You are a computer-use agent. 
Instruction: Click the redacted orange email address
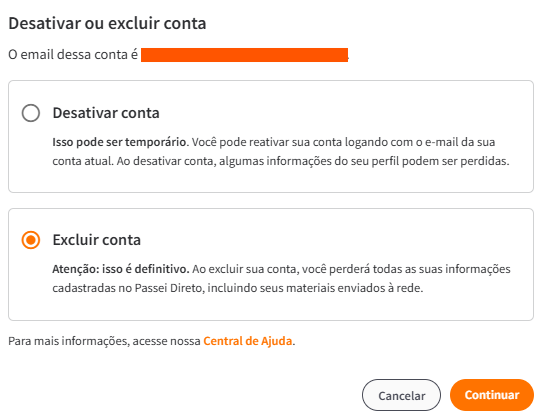coord(245,55)
